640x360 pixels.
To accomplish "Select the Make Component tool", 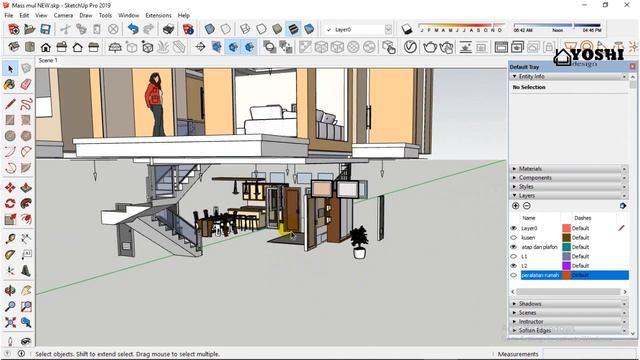I will pos(26,69).
